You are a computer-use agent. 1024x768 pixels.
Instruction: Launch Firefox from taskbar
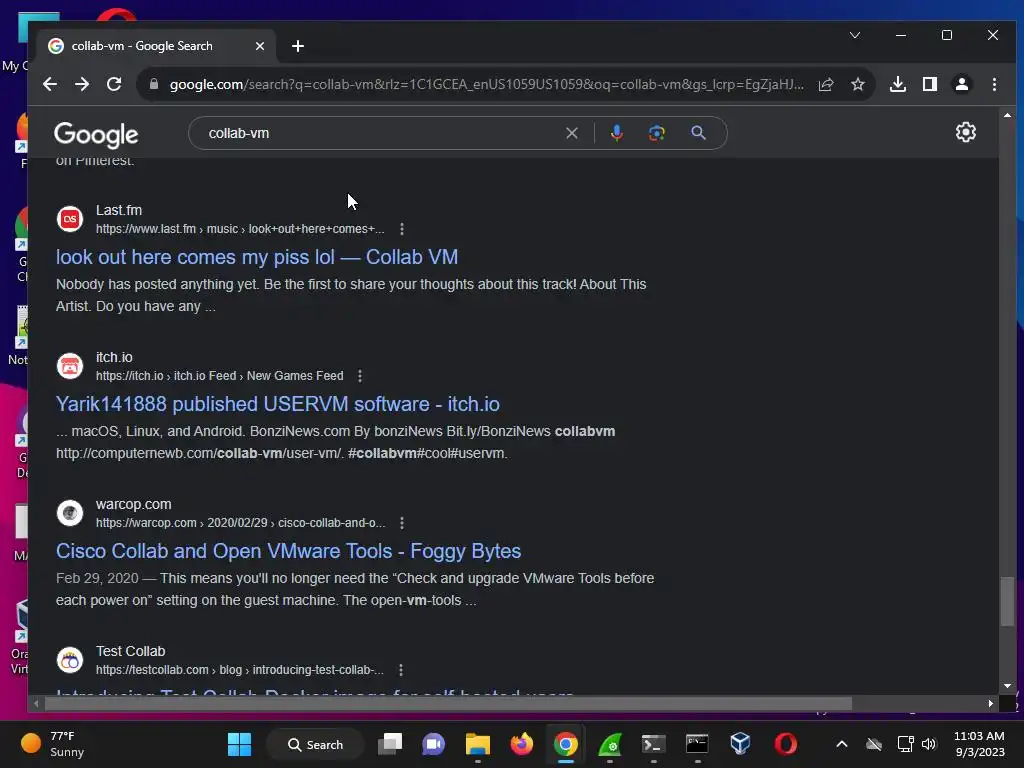coord(521,744)
